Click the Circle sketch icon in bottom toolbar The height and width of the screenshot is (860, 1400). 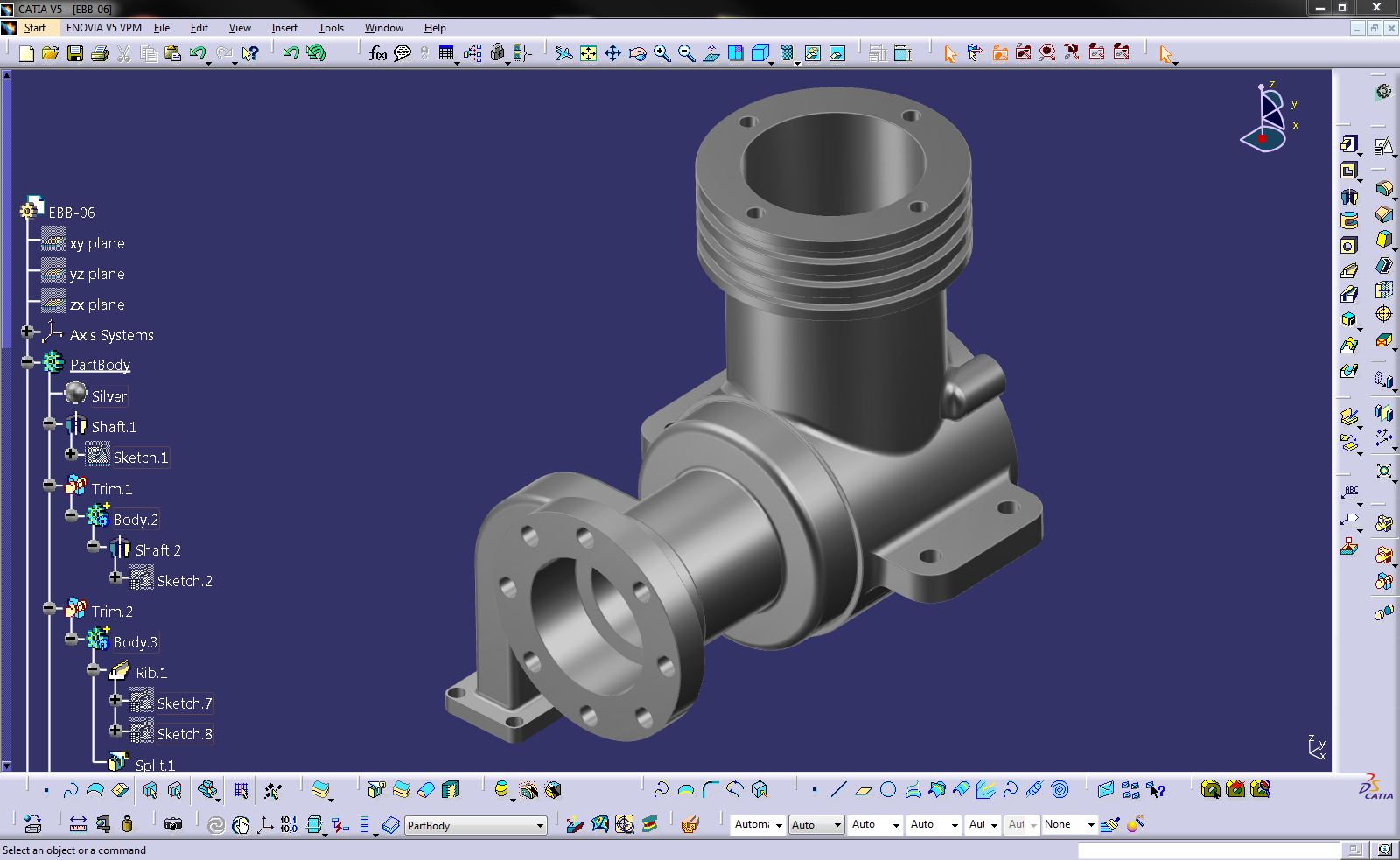point(888,790)
